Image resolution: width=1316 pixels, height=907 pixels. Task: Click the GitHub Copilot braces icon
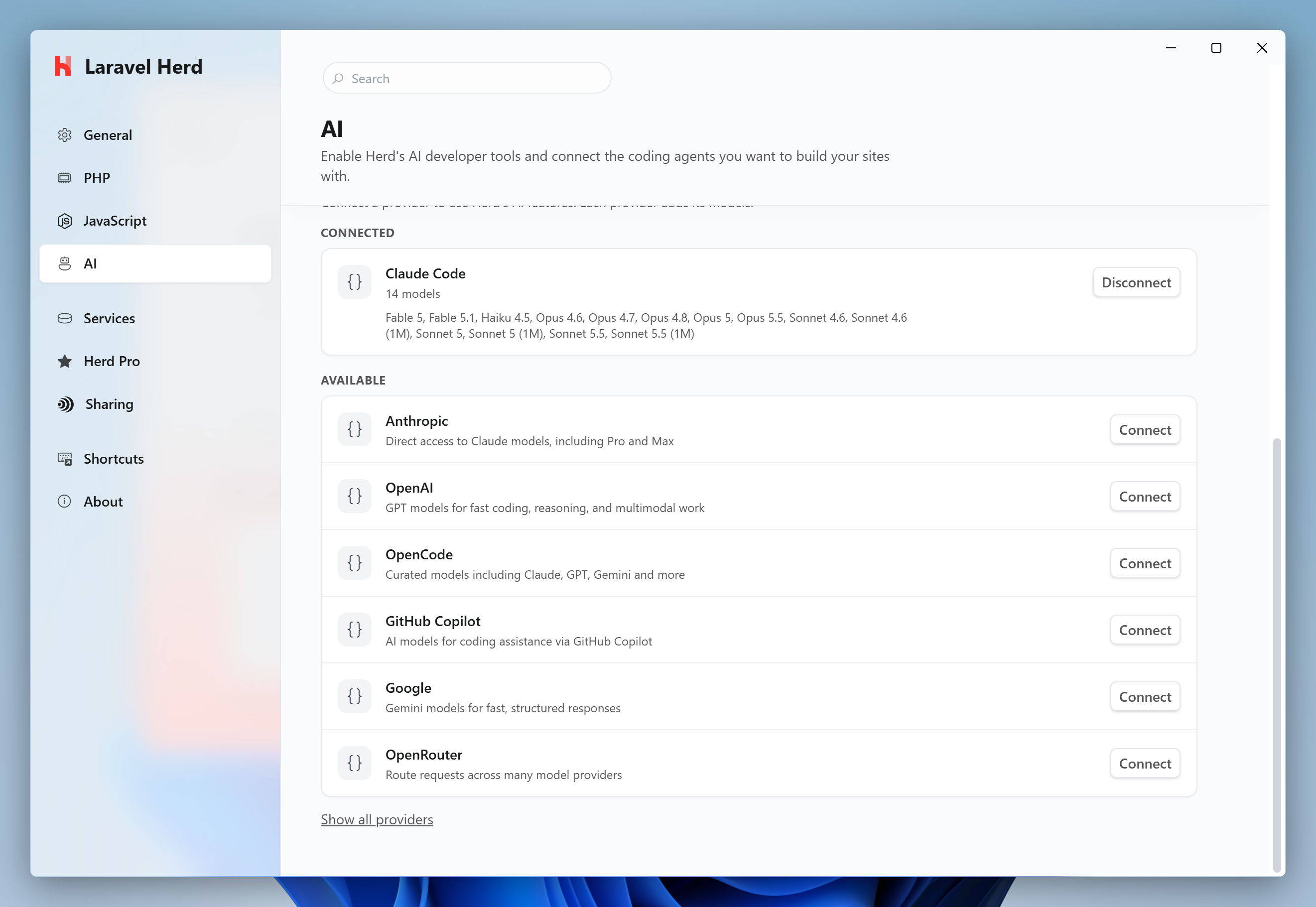(x=355, y=630)
